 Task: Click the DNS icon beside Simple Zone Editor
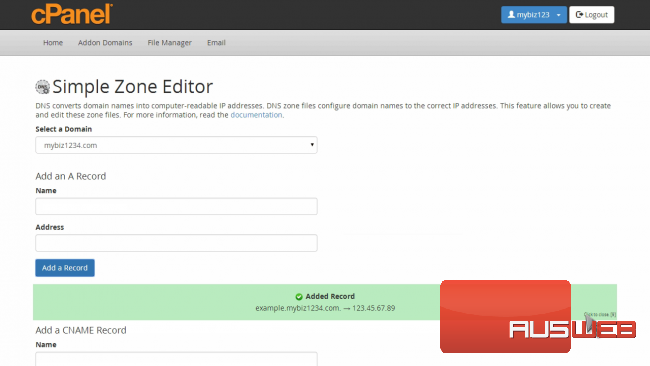coord(42,87)
